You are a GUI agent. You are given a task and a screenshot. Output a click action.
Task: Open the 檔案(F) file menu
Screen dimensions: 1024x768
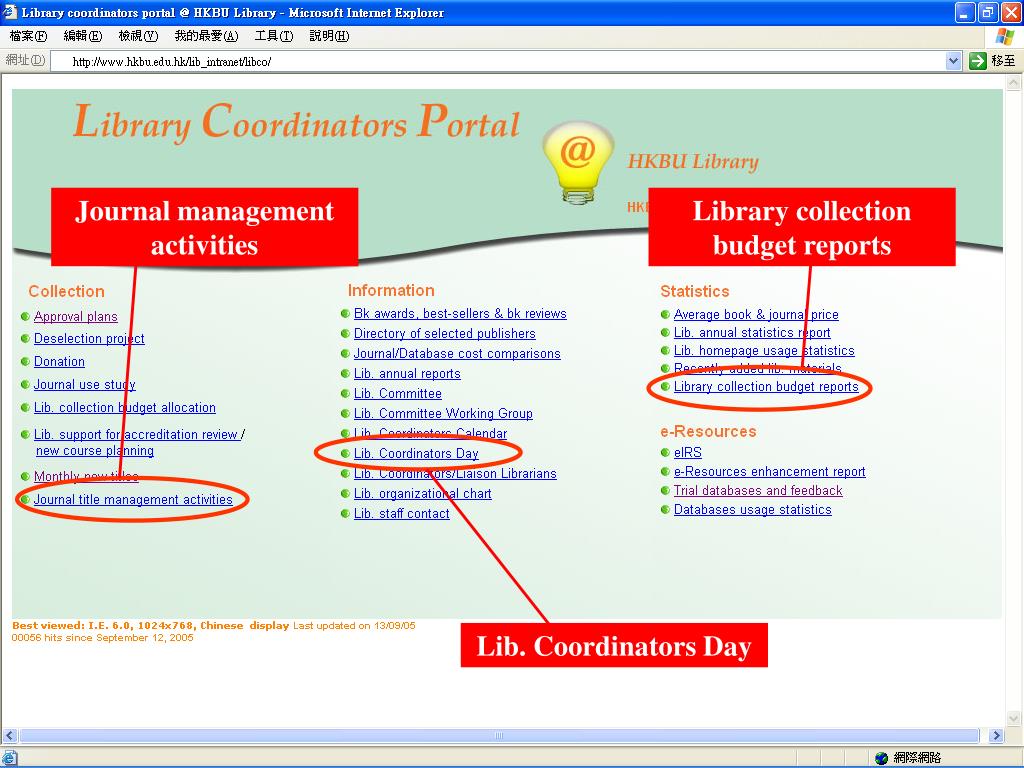pos(28,36)
